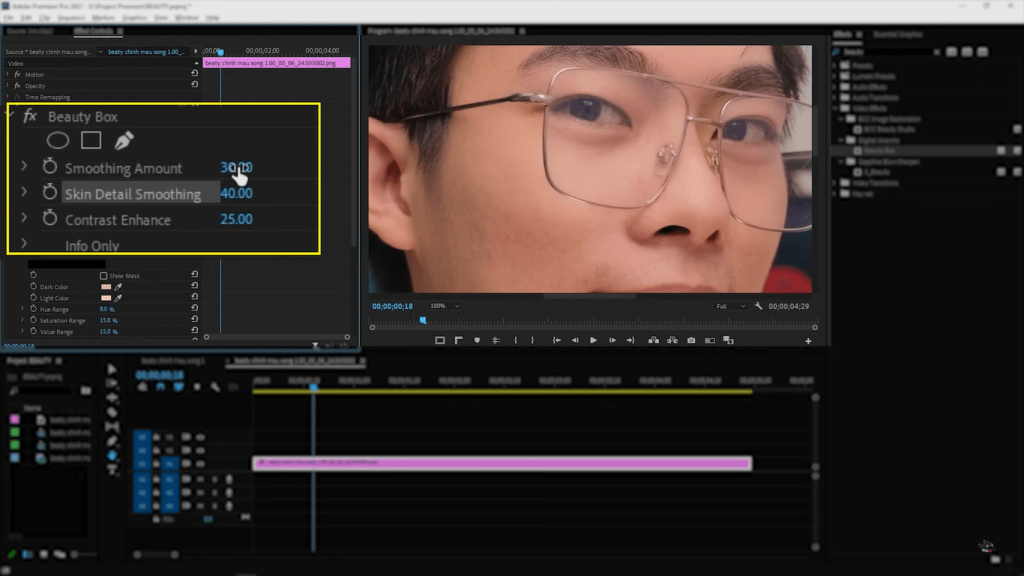Click the Dark Color eyedropper
This screenshot has width=1024, height=576.
(119, 287)
